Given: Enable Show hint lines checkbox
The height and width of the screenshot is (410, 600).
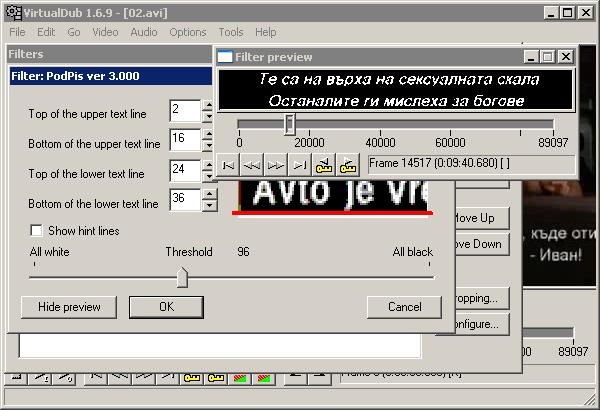Looking at the screenshot, I should [x=36, y=231].
